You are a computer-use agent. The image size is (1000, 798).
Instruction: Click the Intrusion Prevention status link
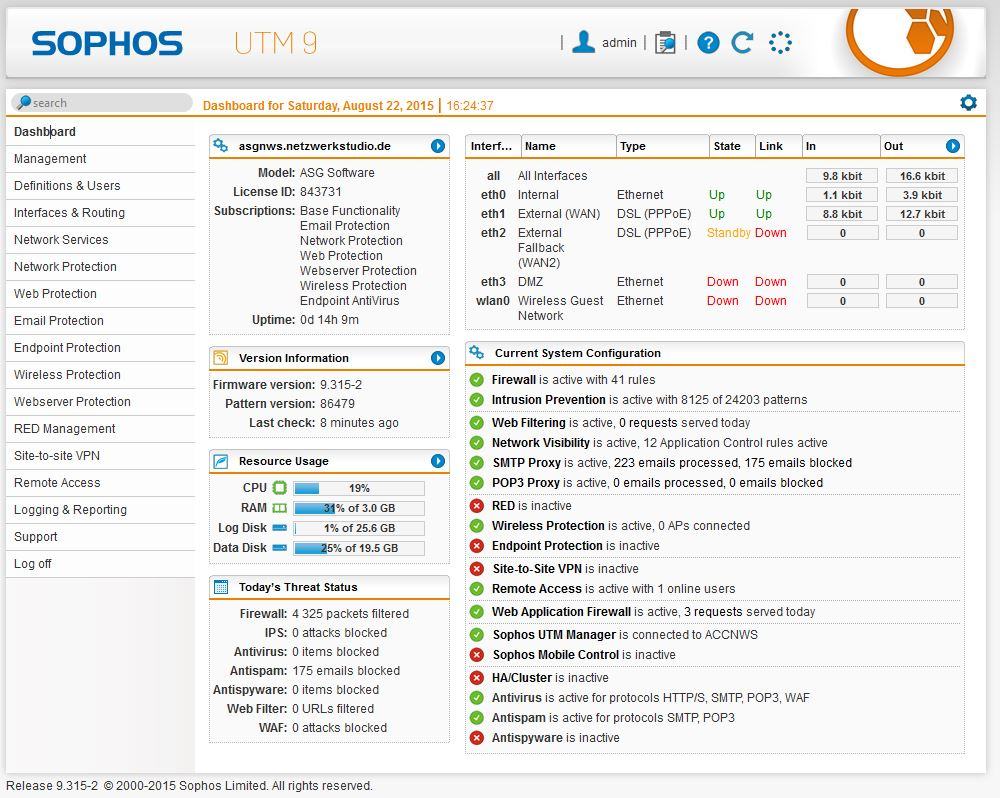(548, 400)
